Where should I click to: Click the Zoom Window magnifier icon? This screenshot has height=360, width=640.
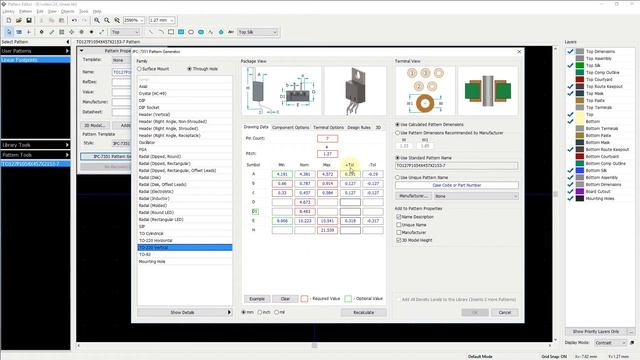117,20
